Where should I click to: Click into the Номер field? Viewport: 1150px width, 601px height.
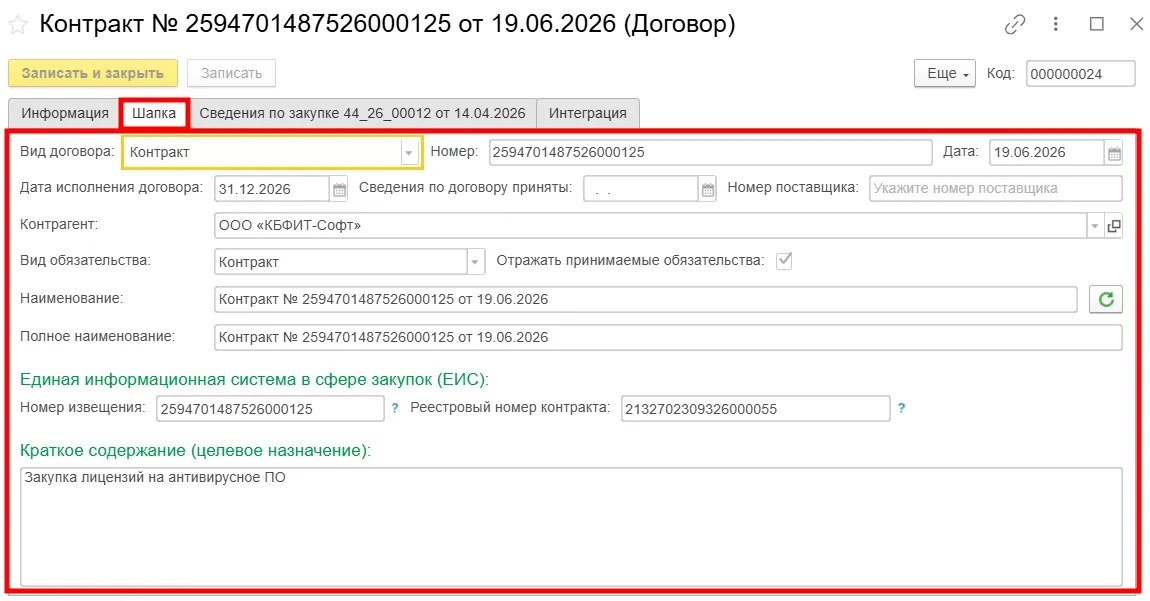click(710, 153)
